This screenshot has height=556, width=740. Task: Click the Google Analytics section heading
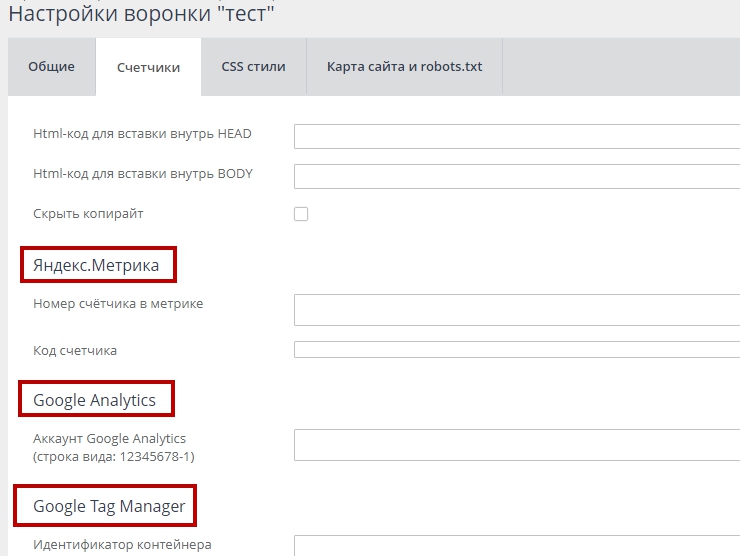[95, 400]
